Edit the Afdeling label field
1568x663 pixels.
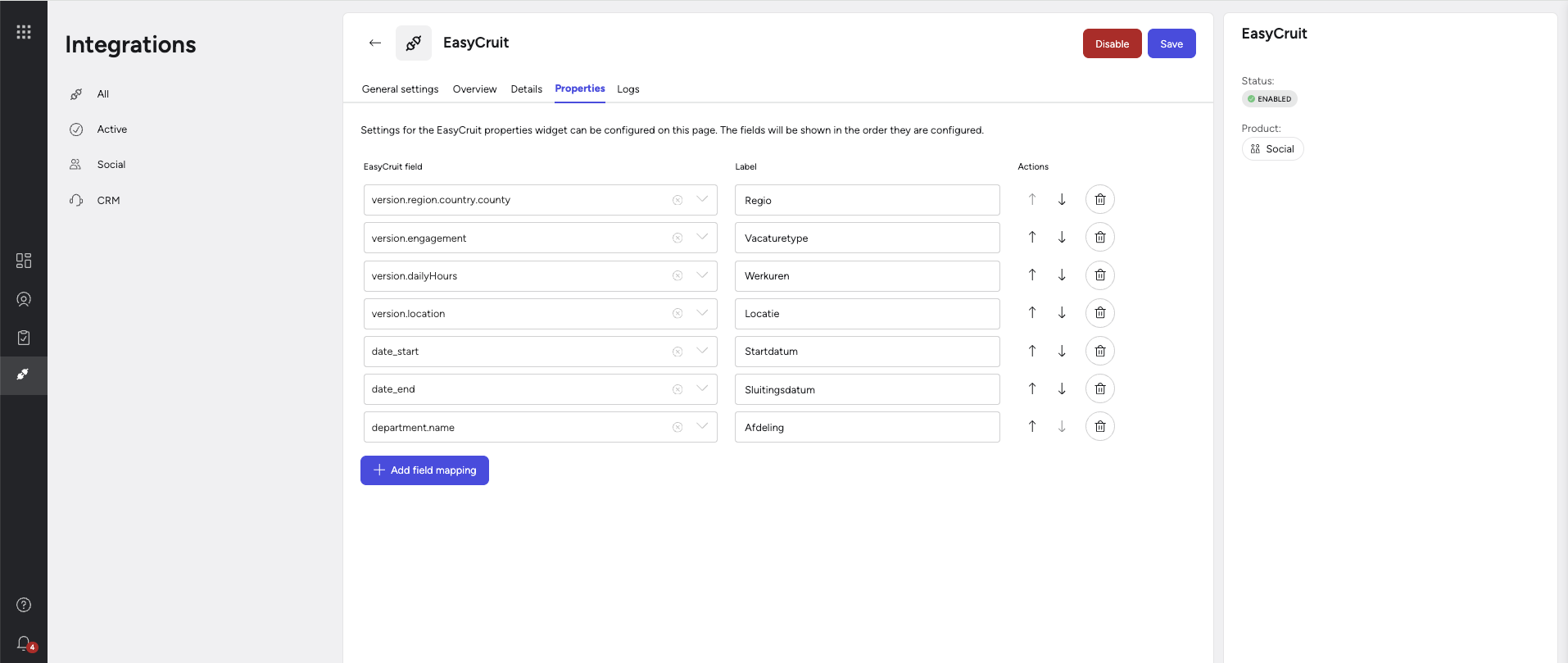pyautogui.click(x=867, y=427)
